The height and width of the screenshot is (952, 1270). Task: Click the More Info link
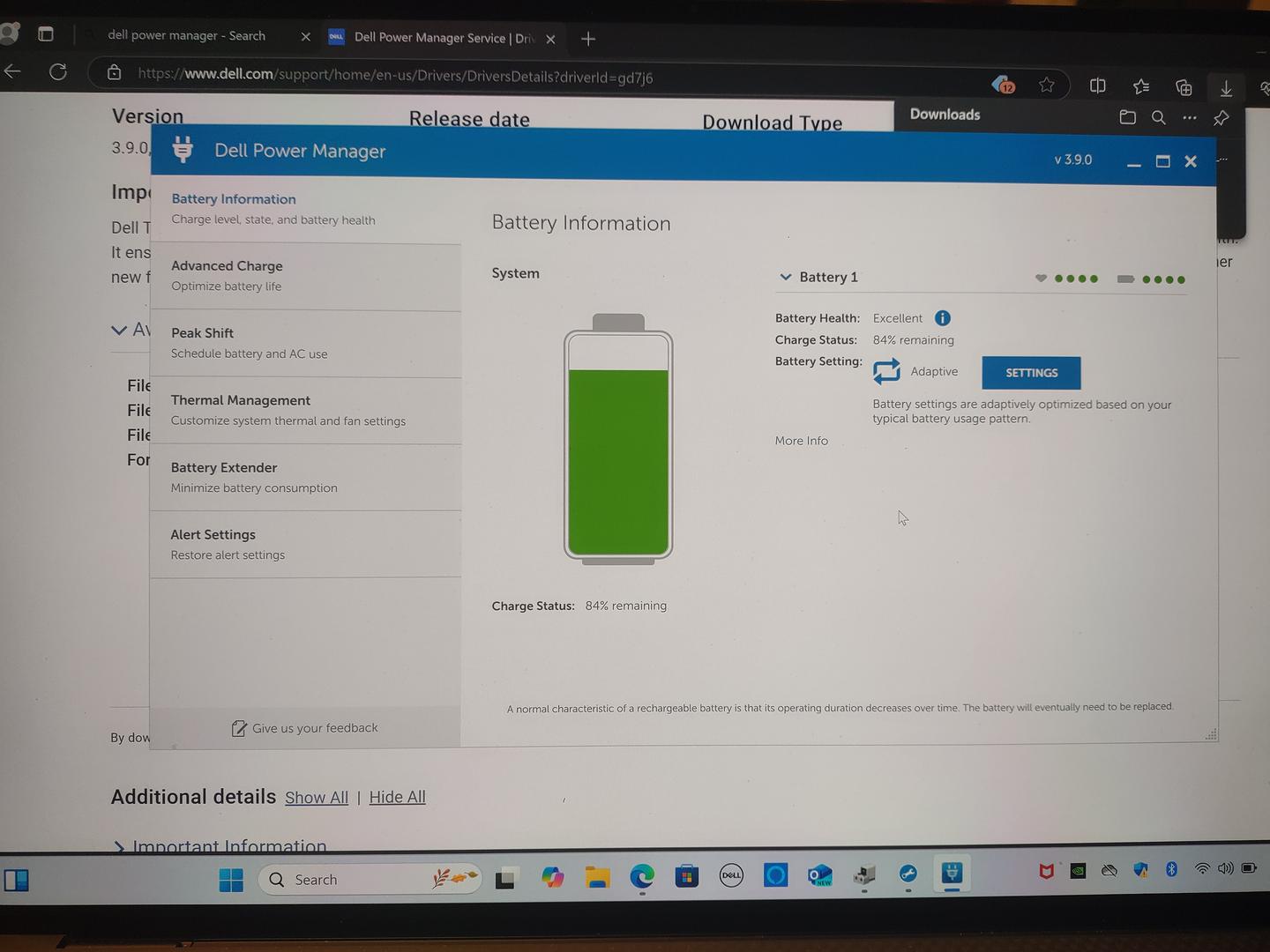801,441
